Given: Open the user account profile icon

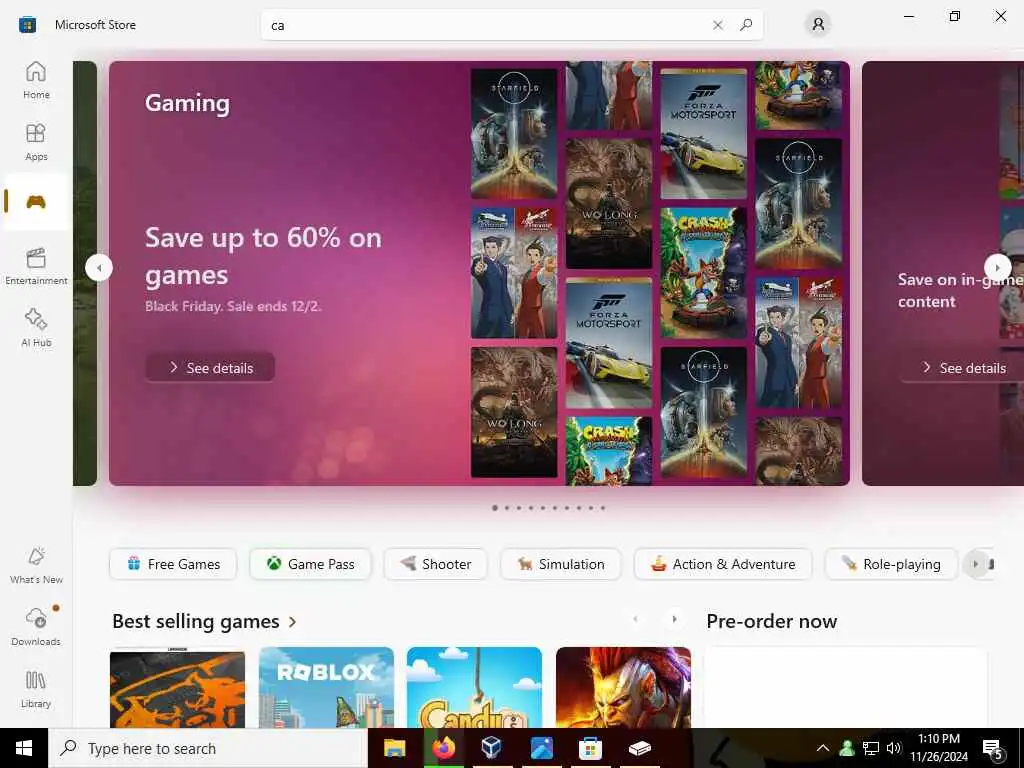Looking at the screenshot, I should click(818, 25).
